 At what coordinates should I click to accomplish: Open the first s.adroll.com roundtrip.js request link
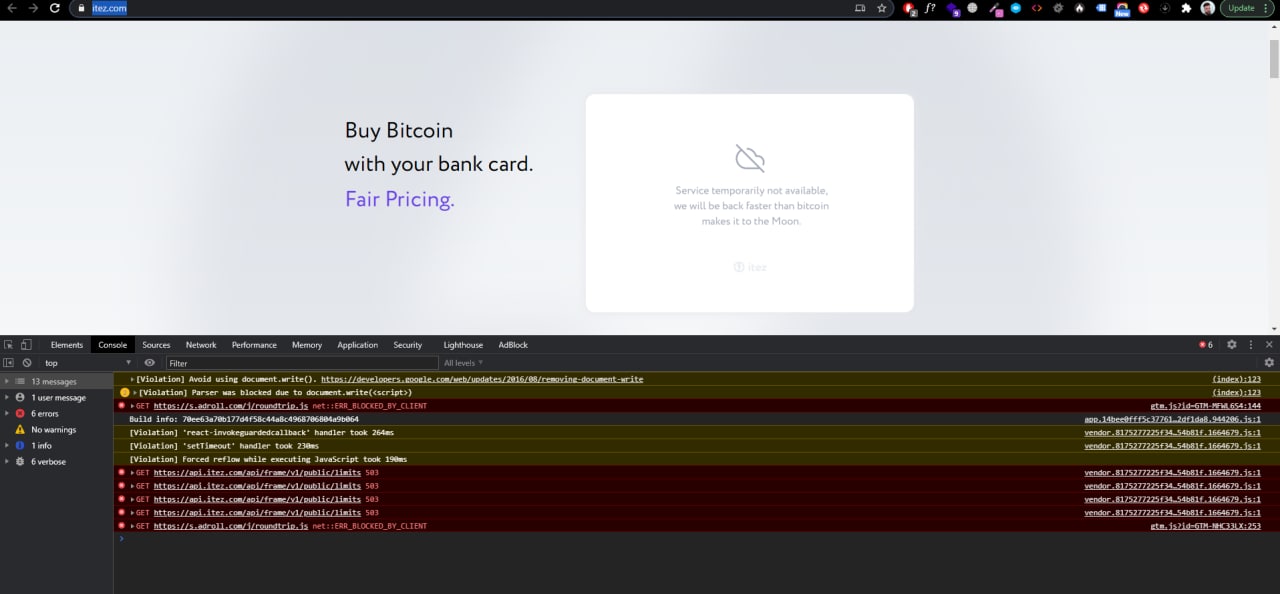(231, 406)
